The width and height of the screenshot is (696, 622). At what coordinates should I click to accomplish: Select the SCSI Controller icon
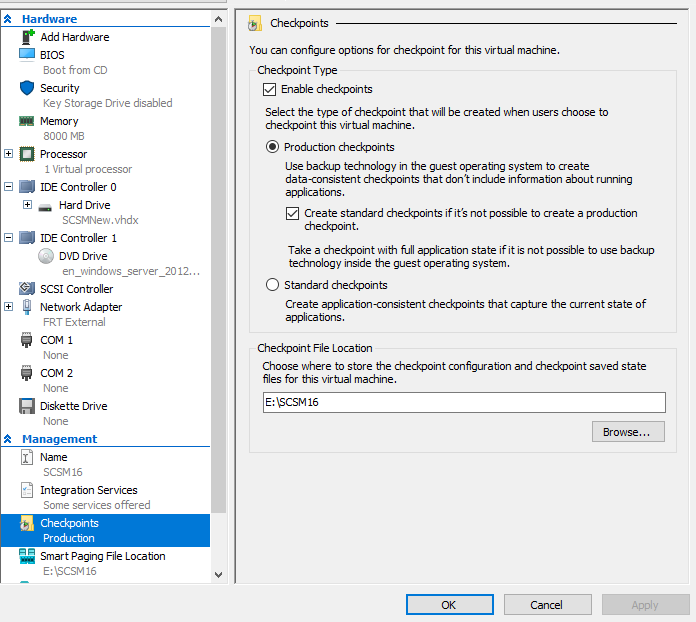tap(27, 289)
